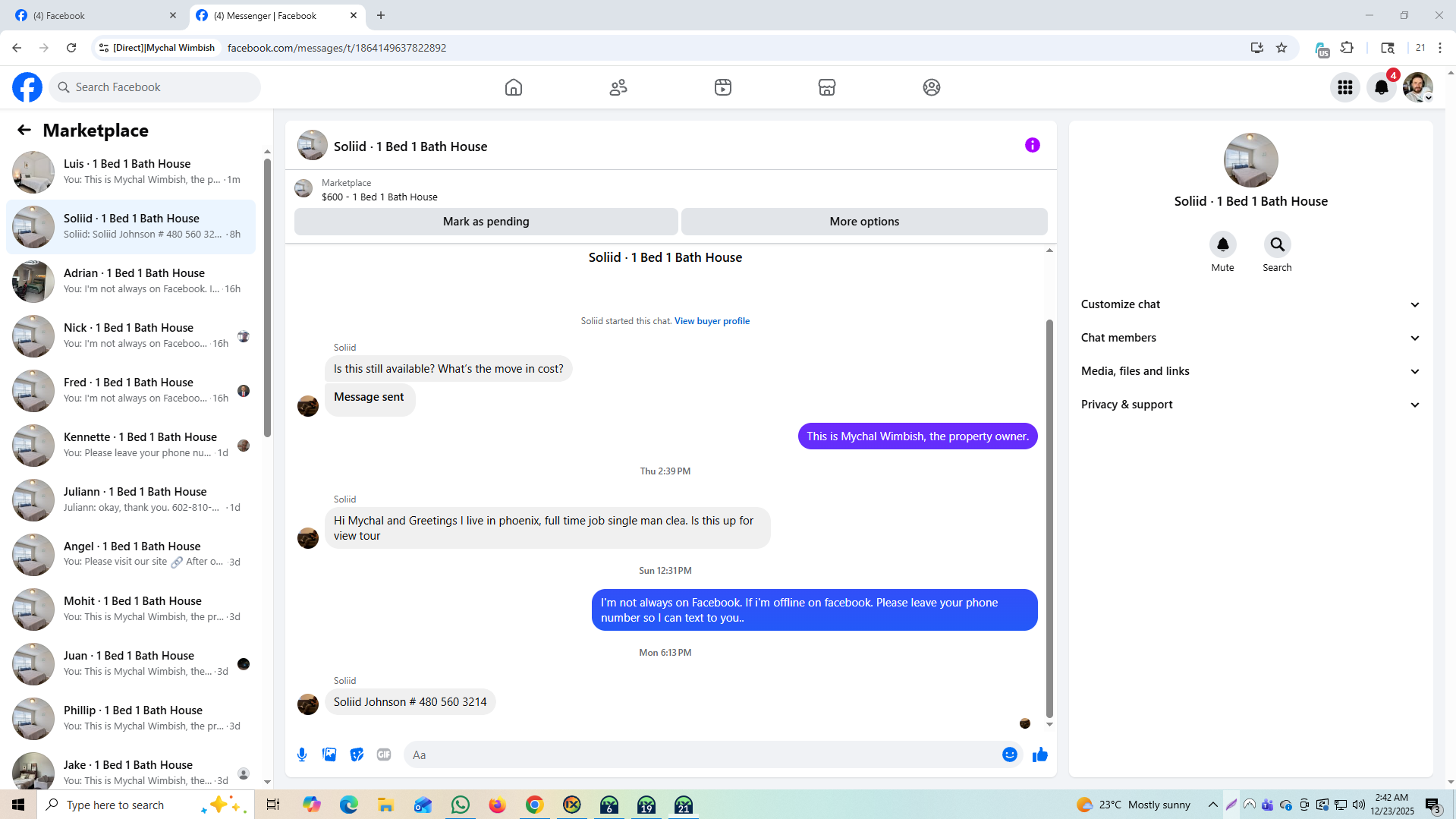The height and width of the screenshot is (819, 1456).
Task: Open Angel conversation
Action: tap(131, 555)
